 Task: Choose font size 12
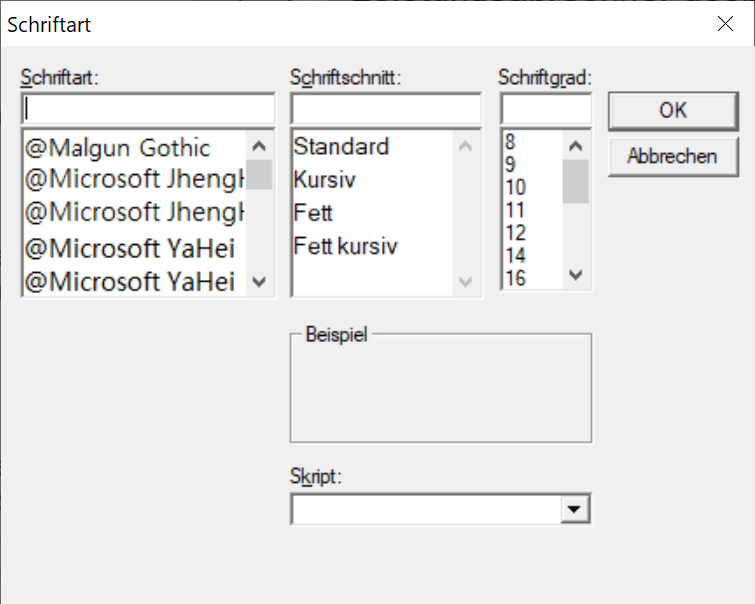[516, 233]
